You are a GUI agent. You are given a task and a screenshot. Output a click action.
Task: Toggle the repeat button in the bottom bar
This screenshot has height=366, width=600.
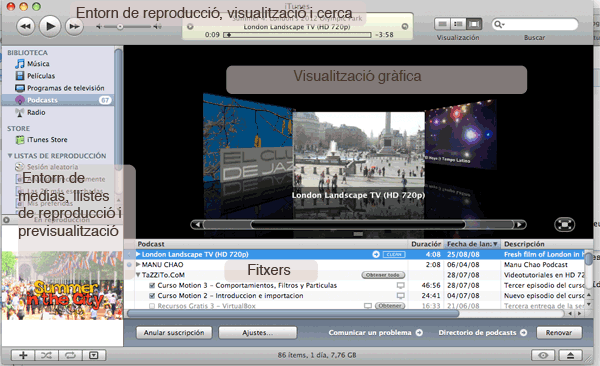[x=70, y=355]
